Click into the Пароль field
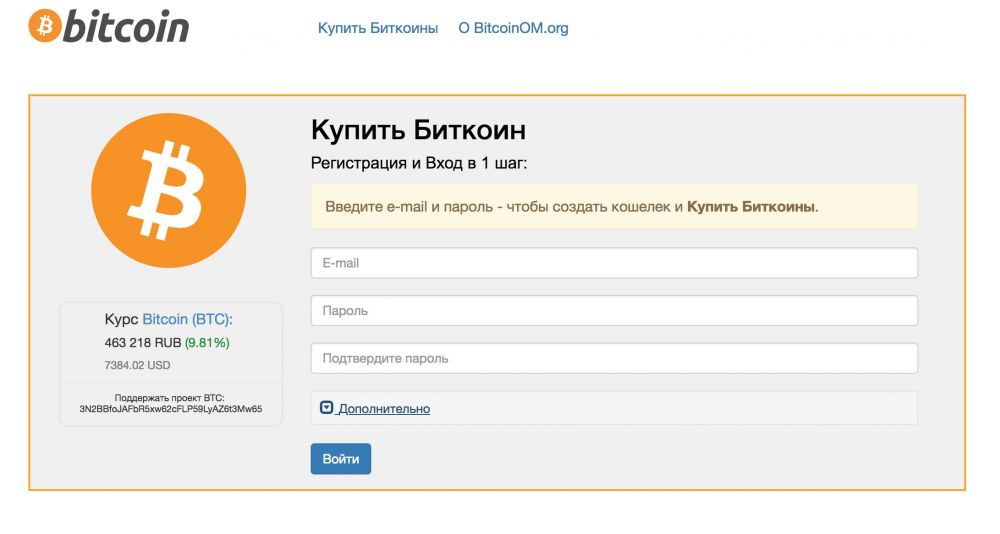This screenshot has height=534, width=1000. 614,311
